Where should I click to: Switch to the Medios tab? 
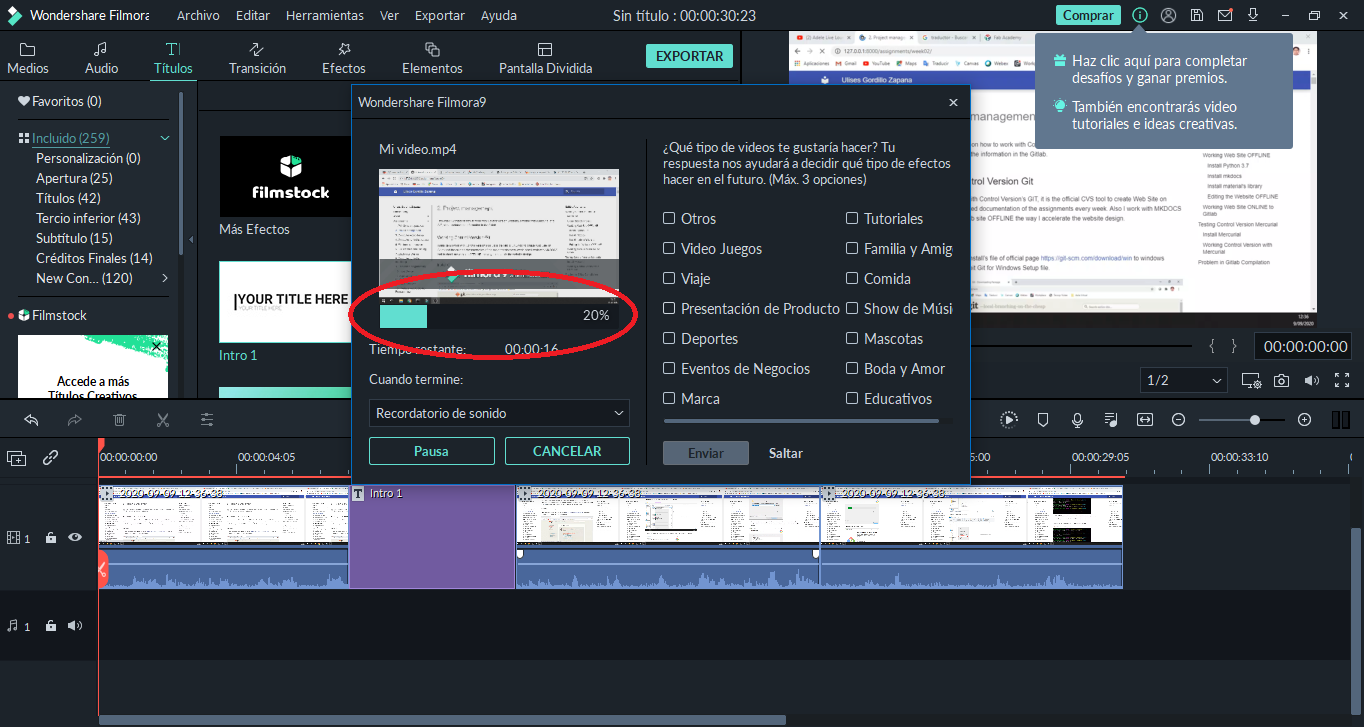(28, 58)
